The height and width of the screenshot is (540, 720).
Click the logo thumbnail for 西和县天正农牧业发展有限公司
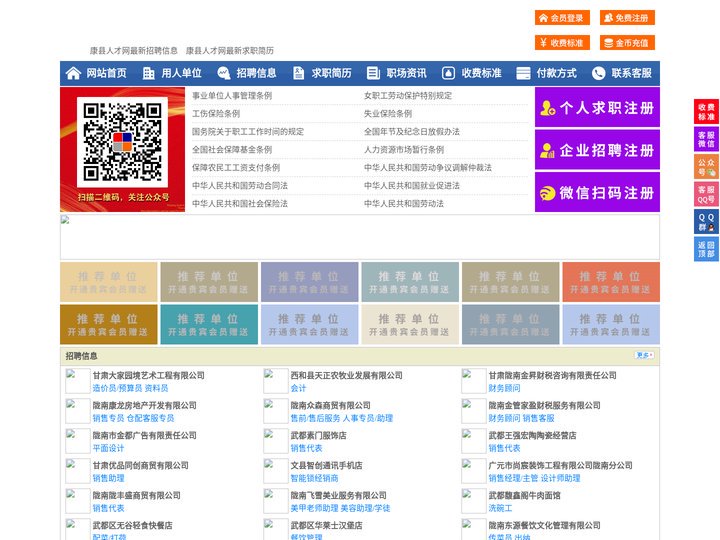point(276,381)
